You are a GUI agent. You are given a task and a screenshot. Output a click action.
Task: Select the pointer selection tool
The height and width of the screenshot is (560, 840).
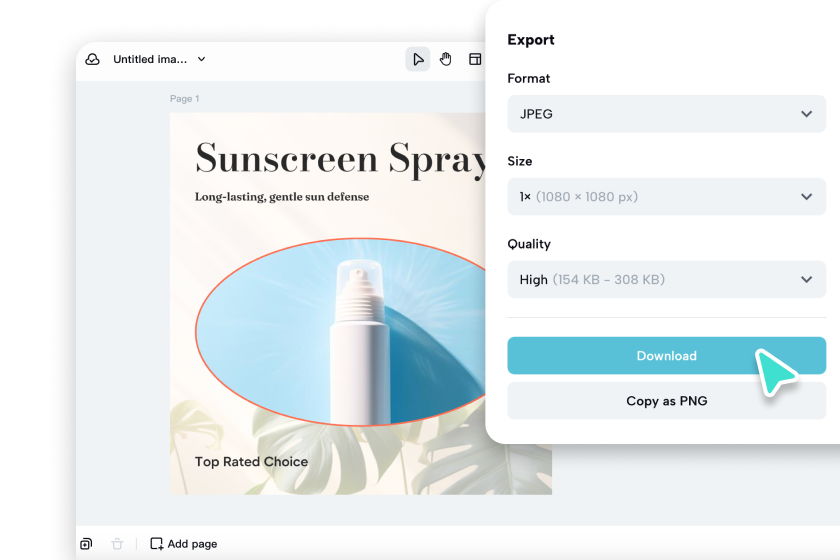click(x=418, y=59)
